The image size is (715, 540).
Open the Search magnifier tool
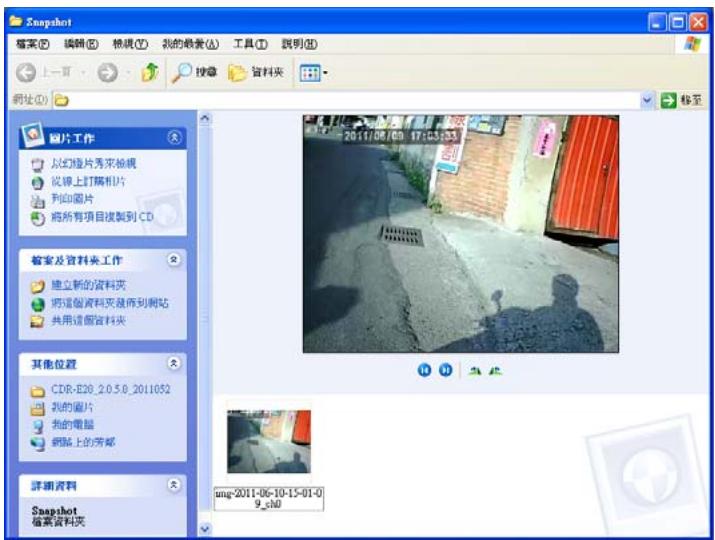194,72
